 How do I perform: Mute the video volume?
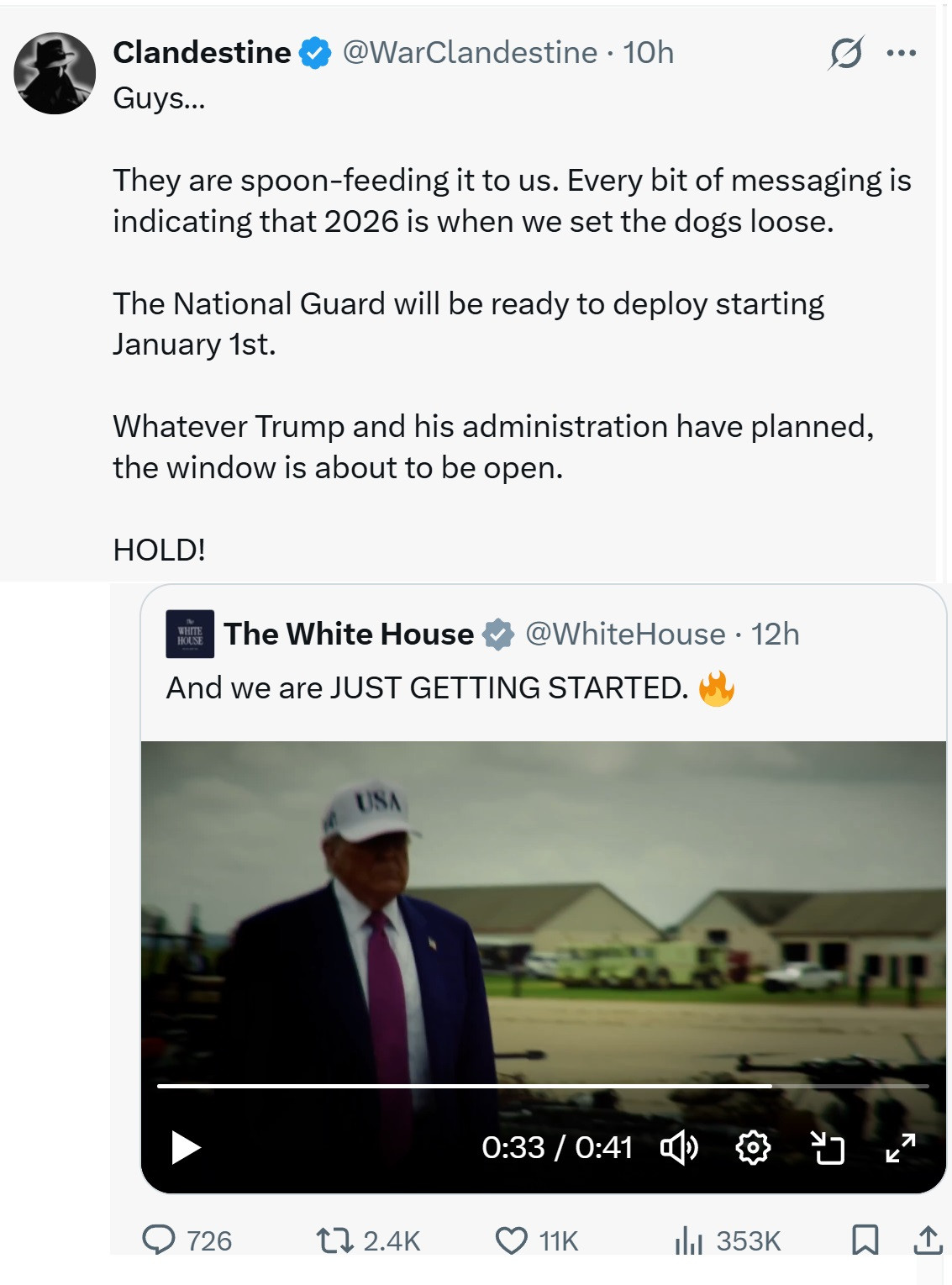pyautogui.click(x=679, y=1147)
